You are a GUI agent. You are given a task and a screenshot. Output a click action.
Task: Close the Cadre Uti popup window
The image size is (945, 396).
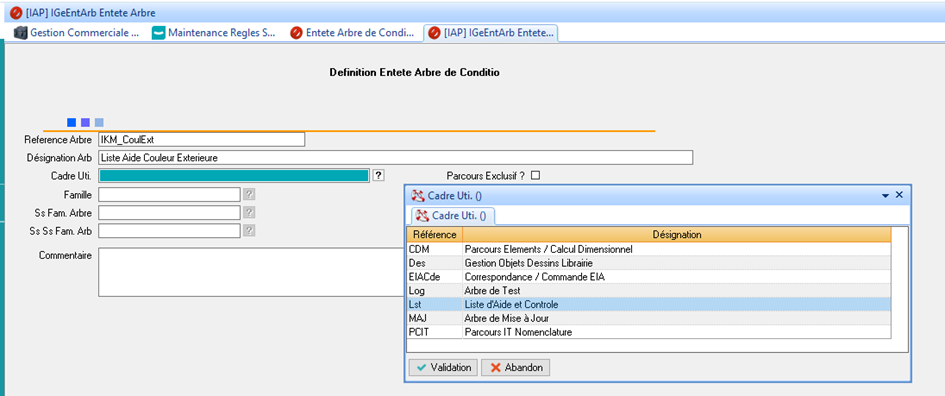pyautogui.click(x=899, y=195)
